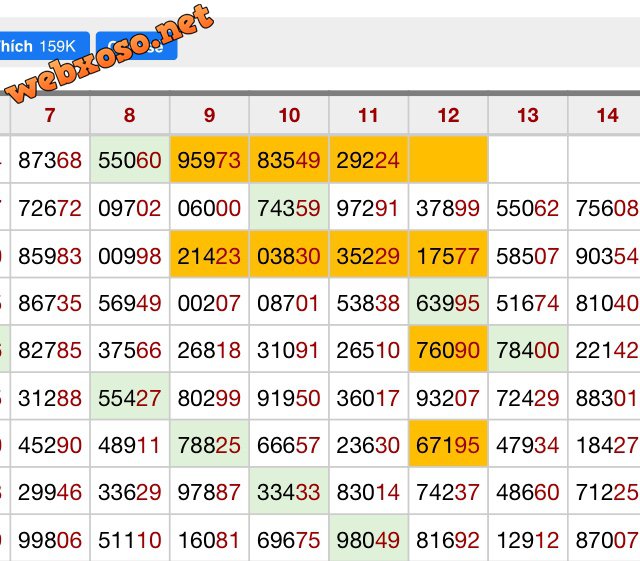This screenshot has width=640, height=561.
Task: Click cell with number 00207
Action: pos(209,303)
